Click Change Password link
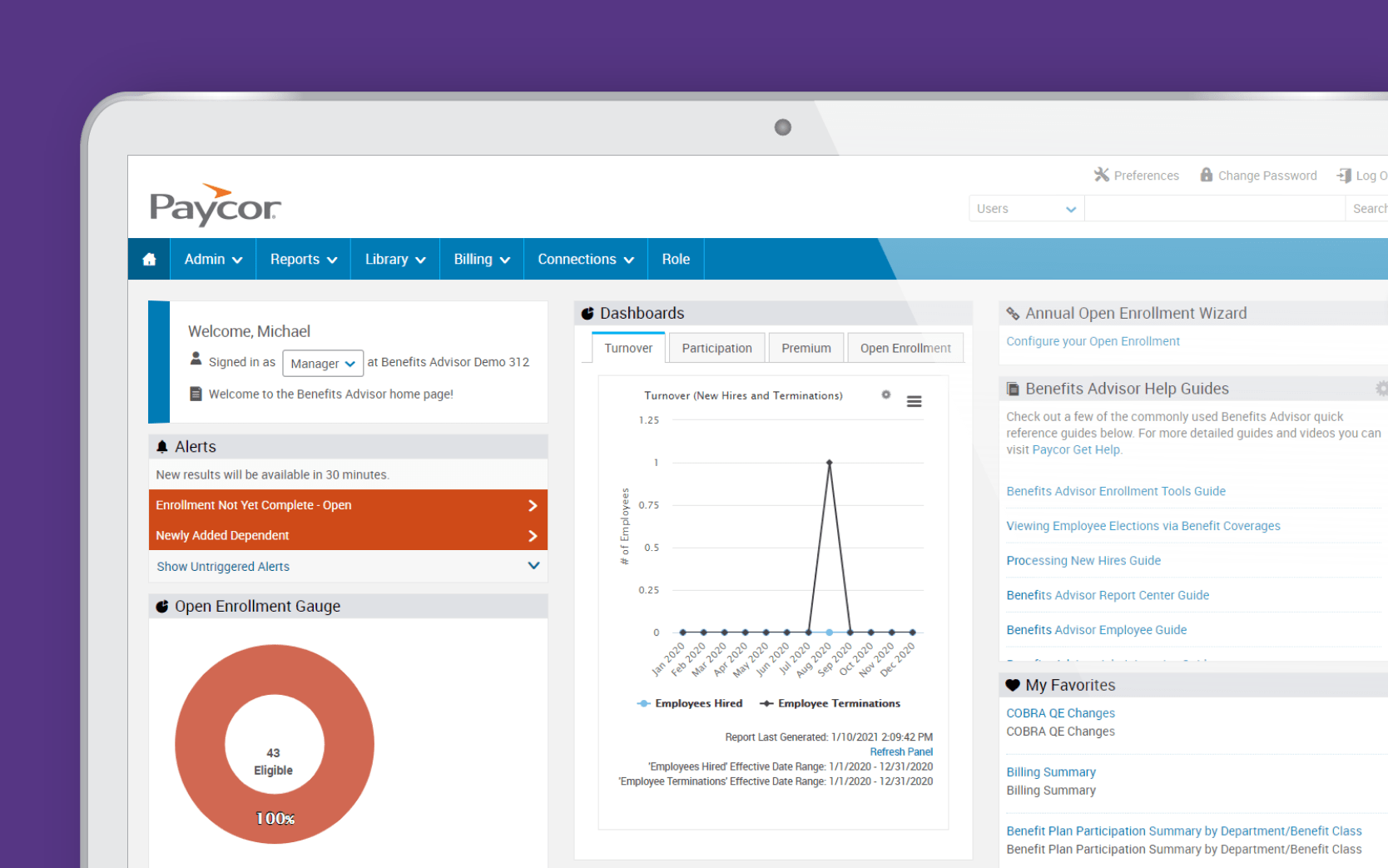 1267,176
